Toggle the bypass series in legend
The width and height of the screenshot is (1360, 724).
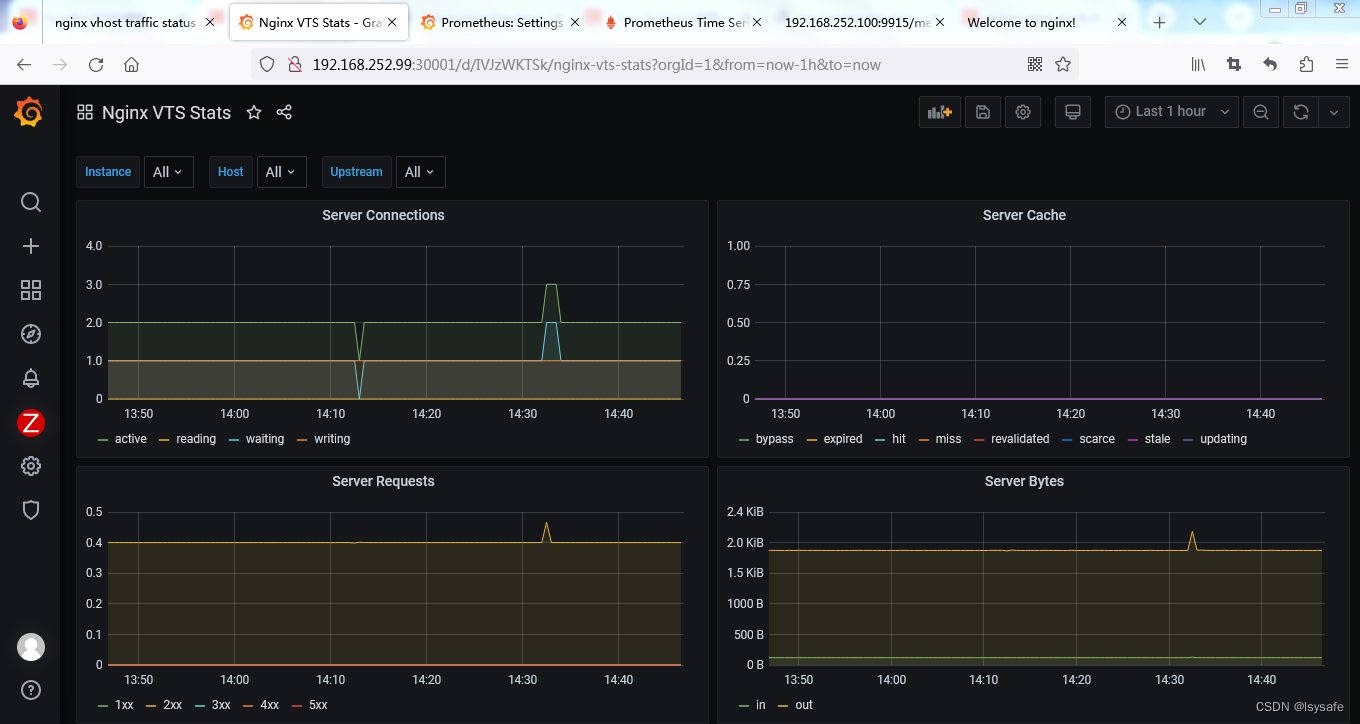774,439
